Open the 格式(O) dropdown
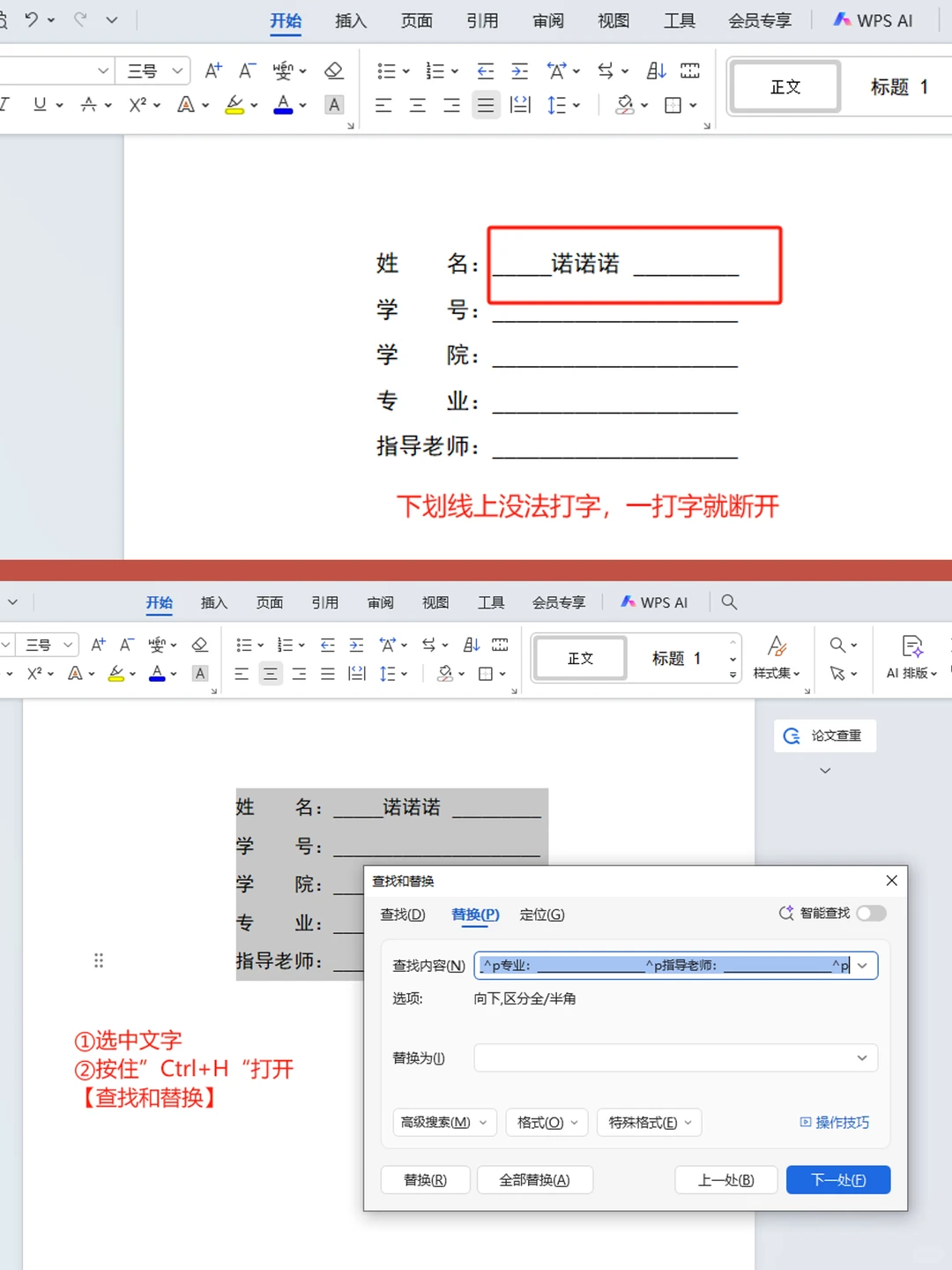The height and width of the screenshot is (1270, 952). tap(547, 1123)
